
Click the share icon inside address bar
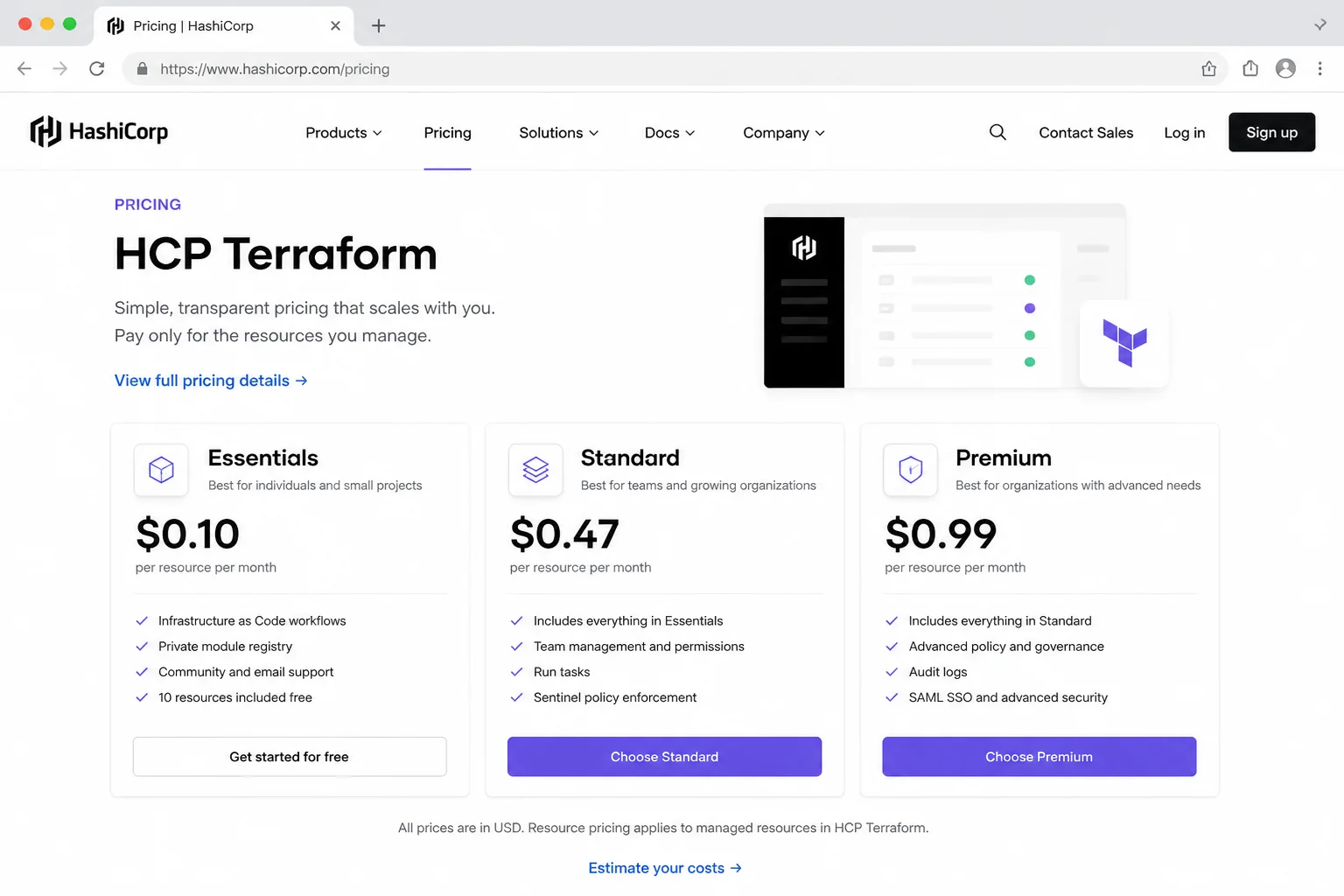(1209, 69)
